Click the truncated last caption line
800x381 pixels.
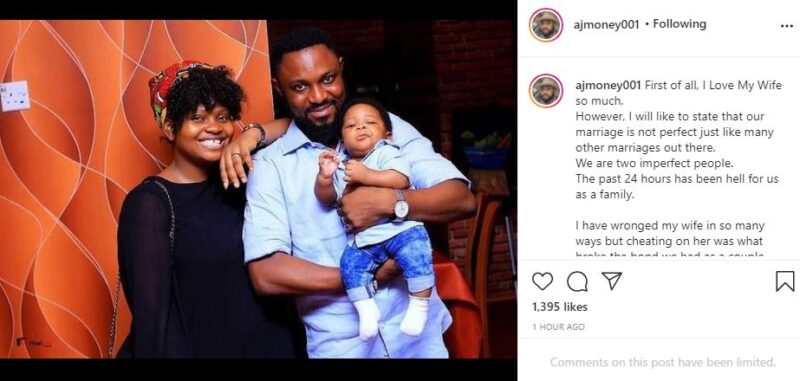(x=669, y=255)
